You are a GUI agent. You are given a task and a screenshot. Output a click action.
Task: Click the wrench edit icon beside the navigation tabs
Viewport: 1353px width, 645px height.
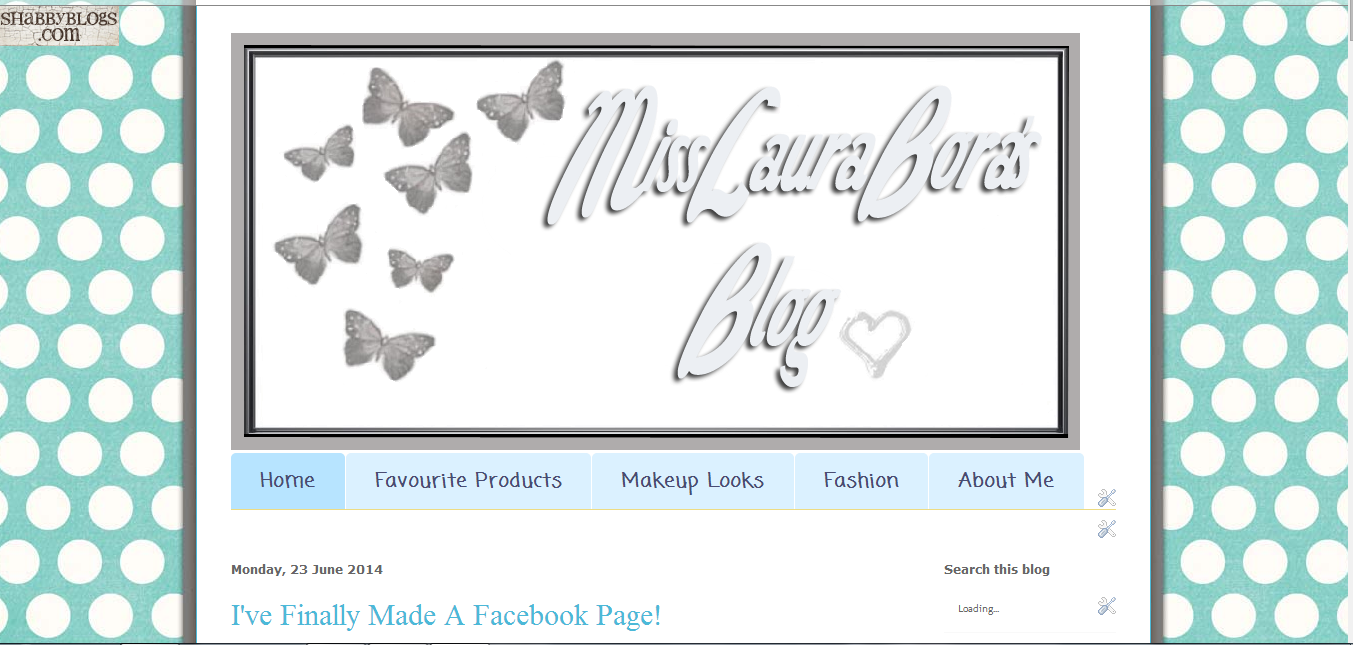(1106, 498)
